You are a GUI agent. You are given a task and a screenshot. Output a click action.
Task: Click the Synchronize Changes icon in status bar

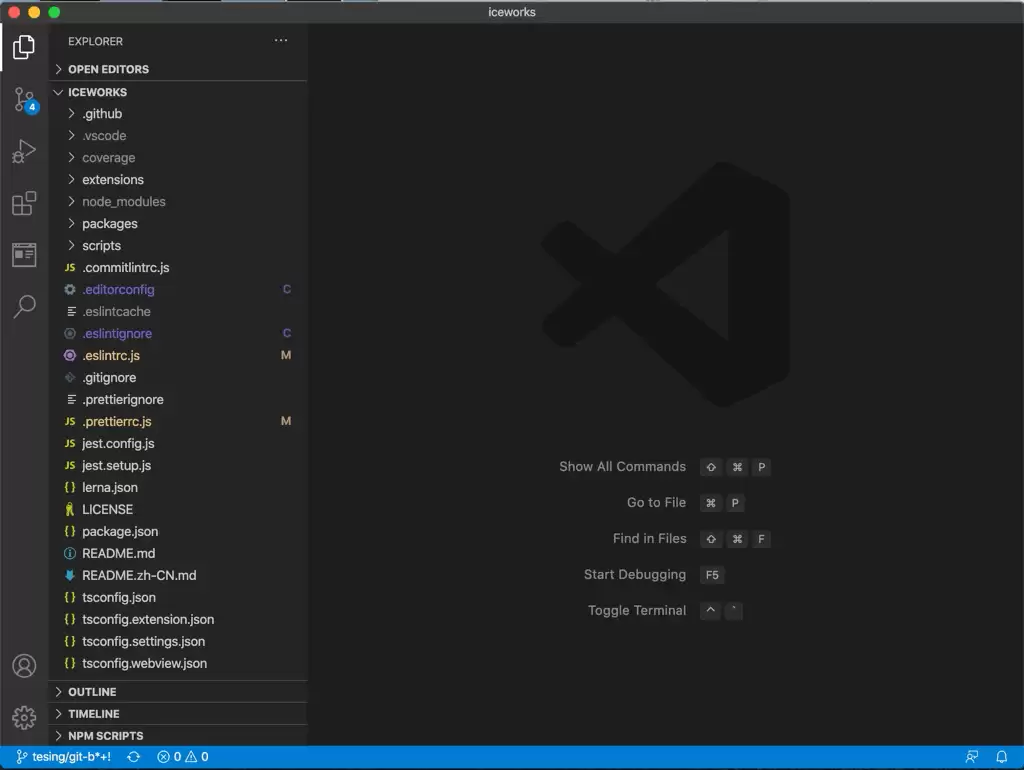tap(133, 757)
